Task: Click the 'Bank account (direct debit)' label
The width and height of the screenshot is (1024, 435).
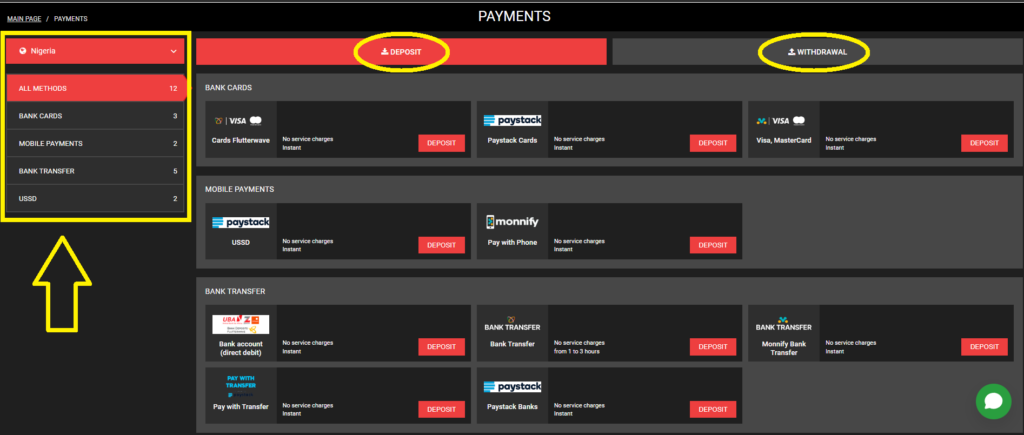Action: (241, 348)
